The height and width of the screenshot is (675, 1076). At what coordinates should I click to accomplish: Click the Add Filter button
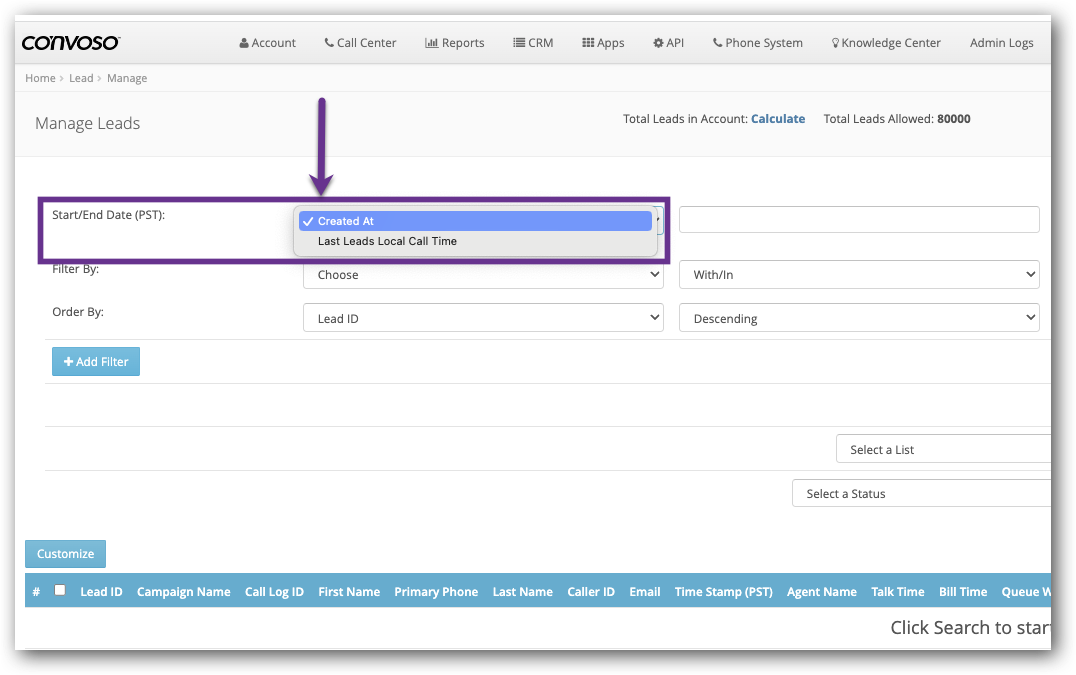pos(96,362)
